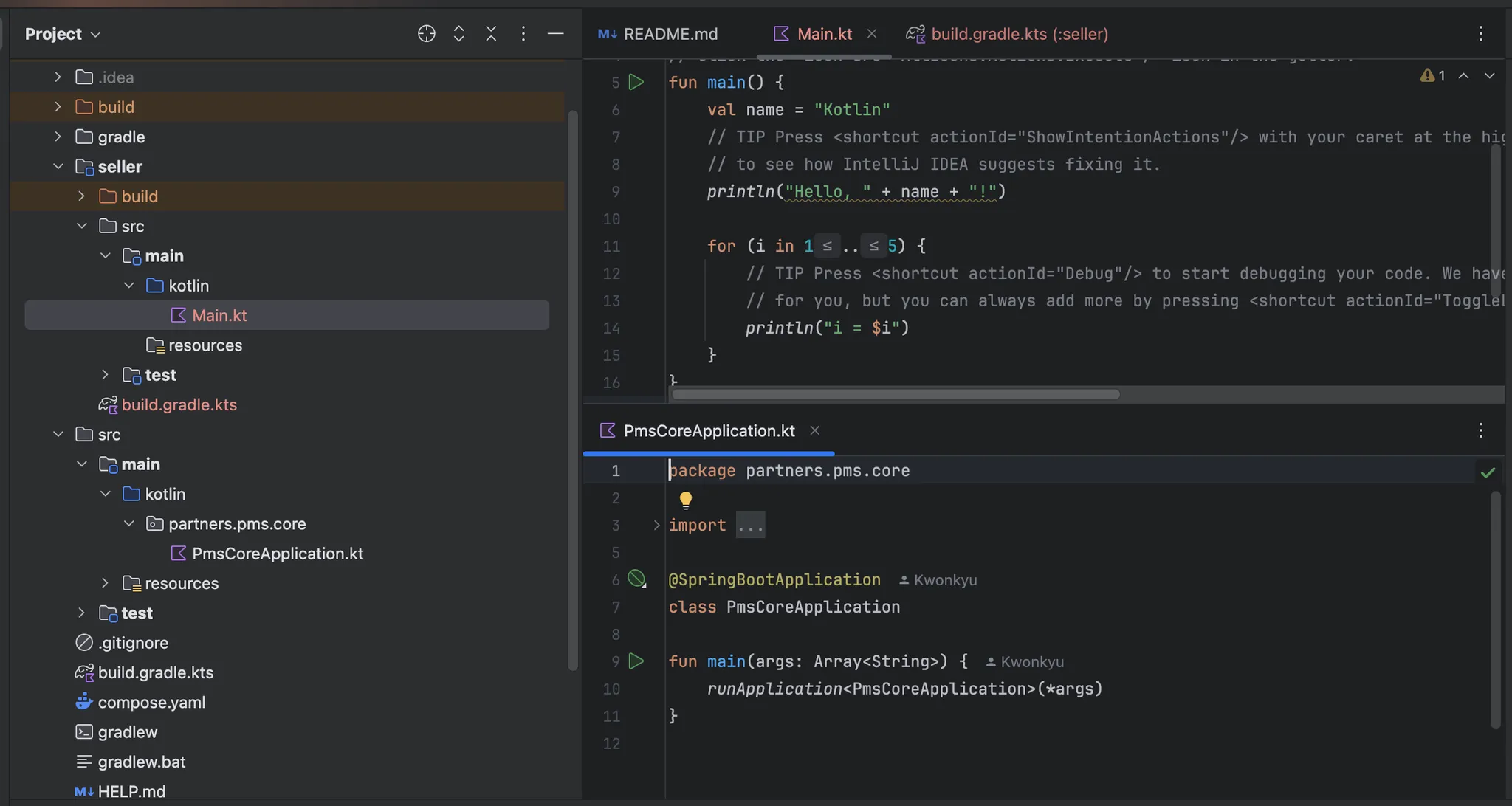Hide the Project tool window

(555, 34)
